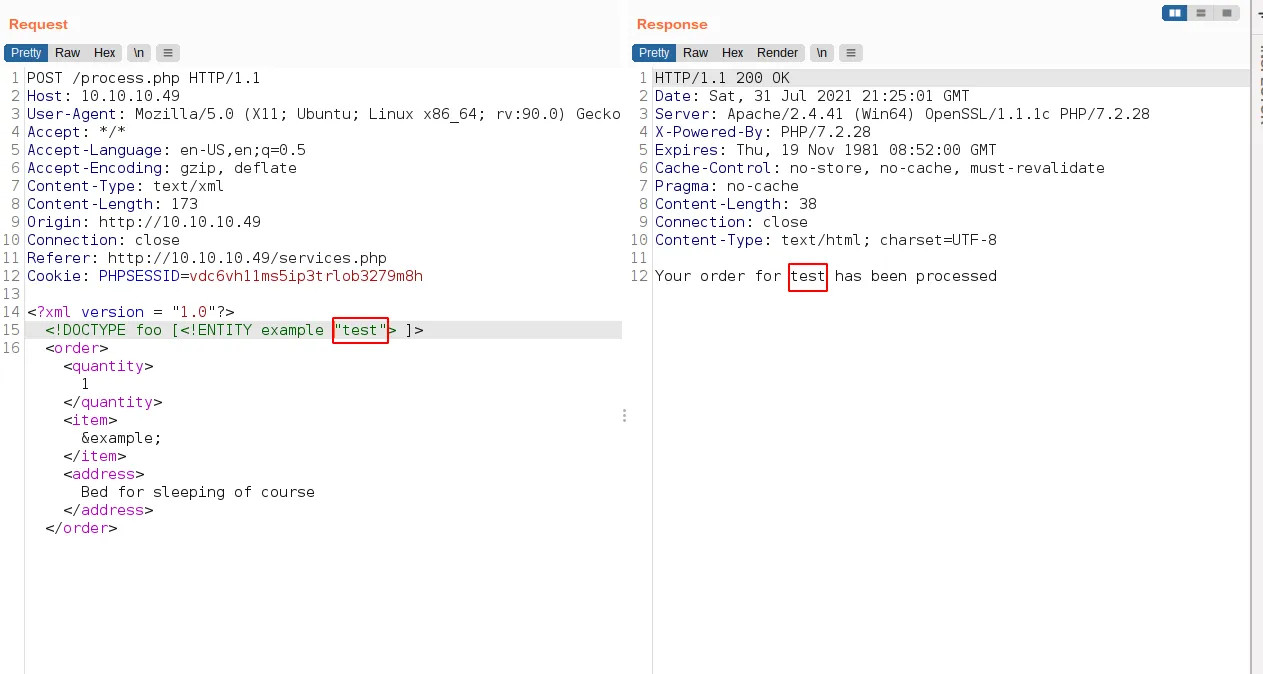Image resolution: width=1263 pixels, height=674 pixels.
Task: Open the Request editor options menu icon
Action: 168,53
